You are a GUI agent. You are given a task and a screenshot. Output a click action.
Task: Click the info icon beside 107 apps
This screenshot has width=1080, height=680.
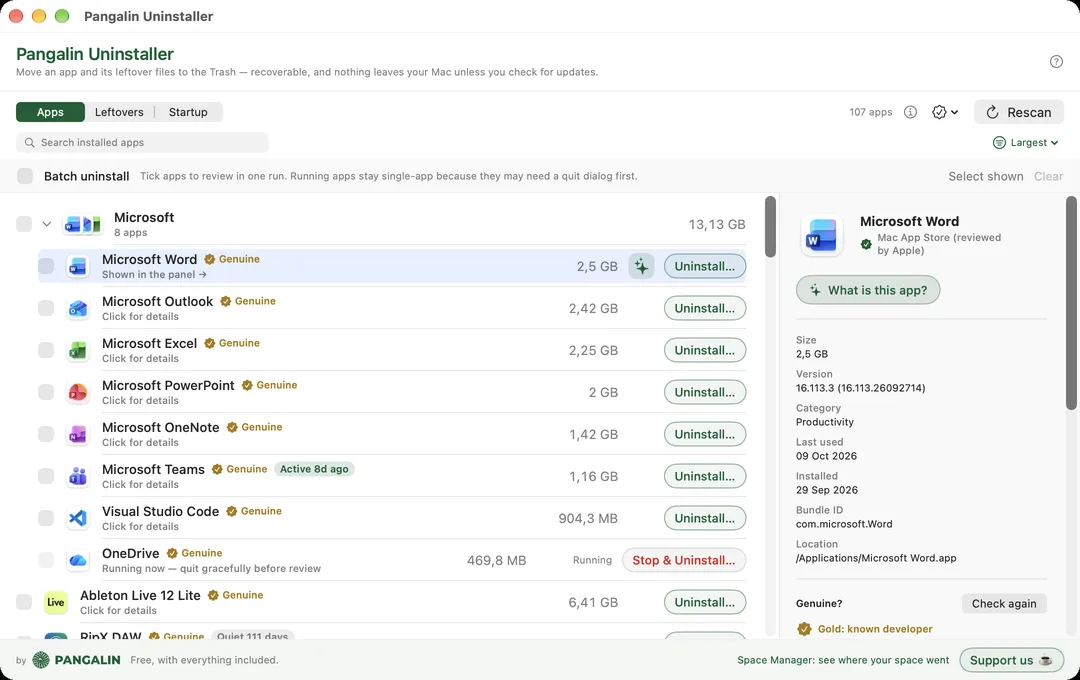point(910,112)
